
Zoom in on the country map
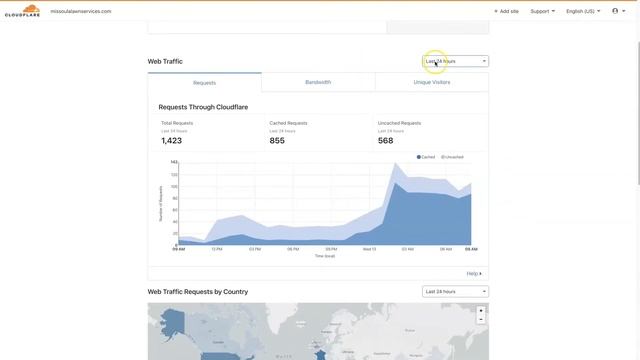481,311
